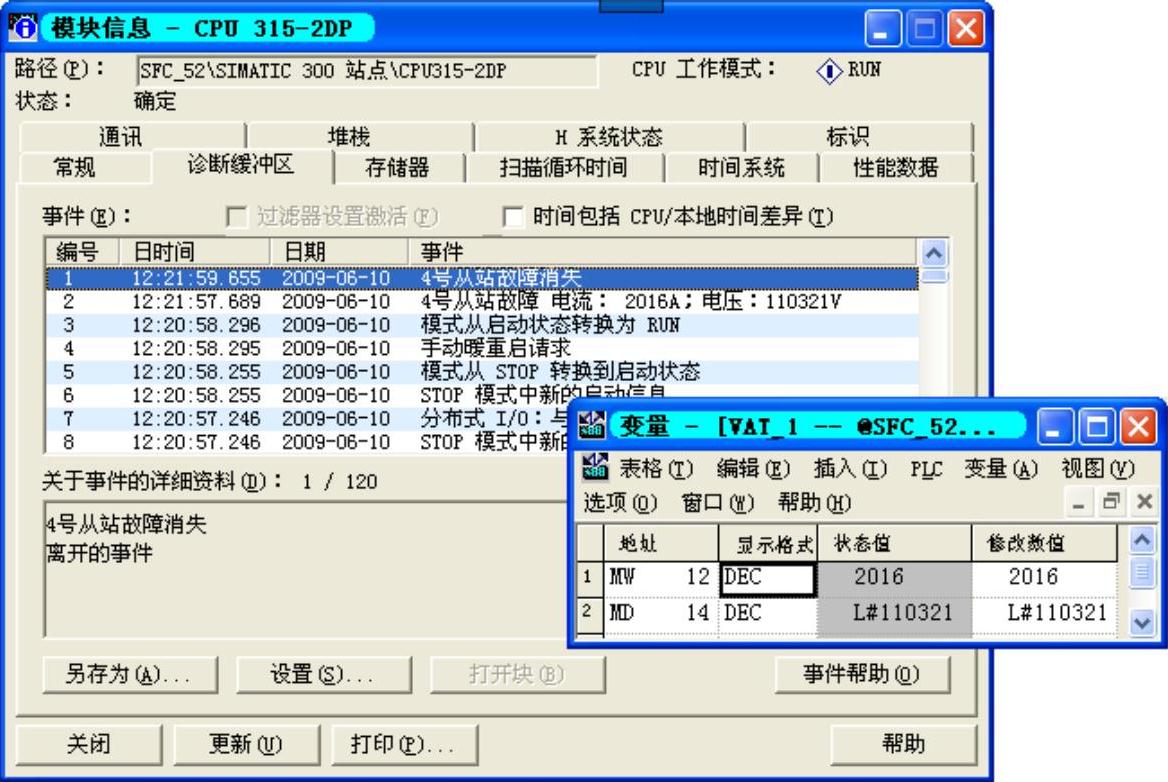This screenshot has width=1168, height=782.
Task: Click the event list scrollbar thumb
Action: click(934, 276)
